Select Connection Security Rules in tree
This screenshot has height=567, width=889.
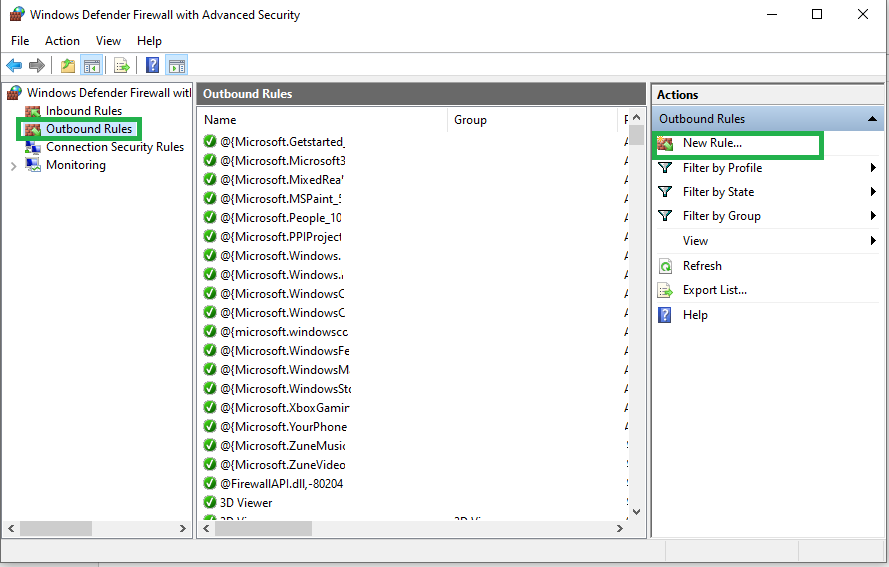(x=115, y=147)
